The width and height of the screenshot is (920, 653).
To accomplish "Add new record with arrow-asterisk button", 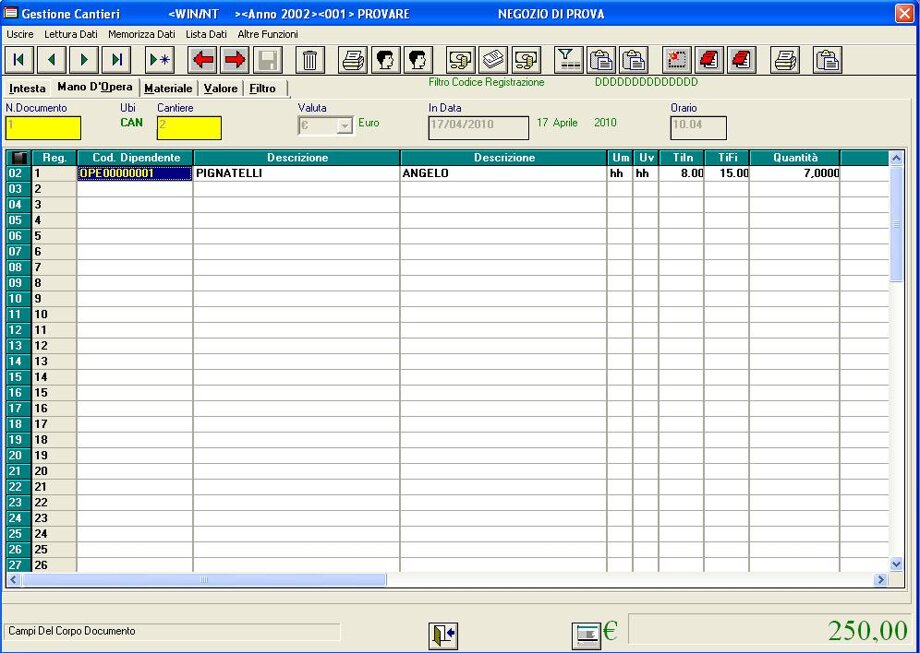I will [159, 60].
